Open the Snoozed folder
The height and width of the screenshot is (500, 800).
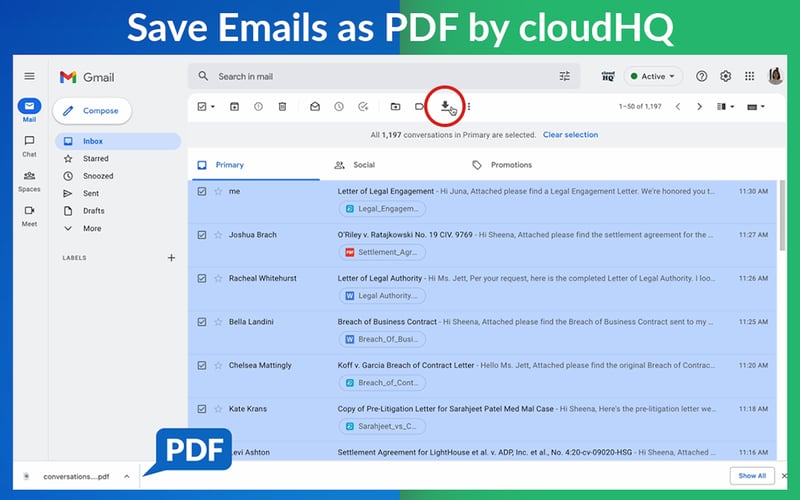click(x=98, y=176)
